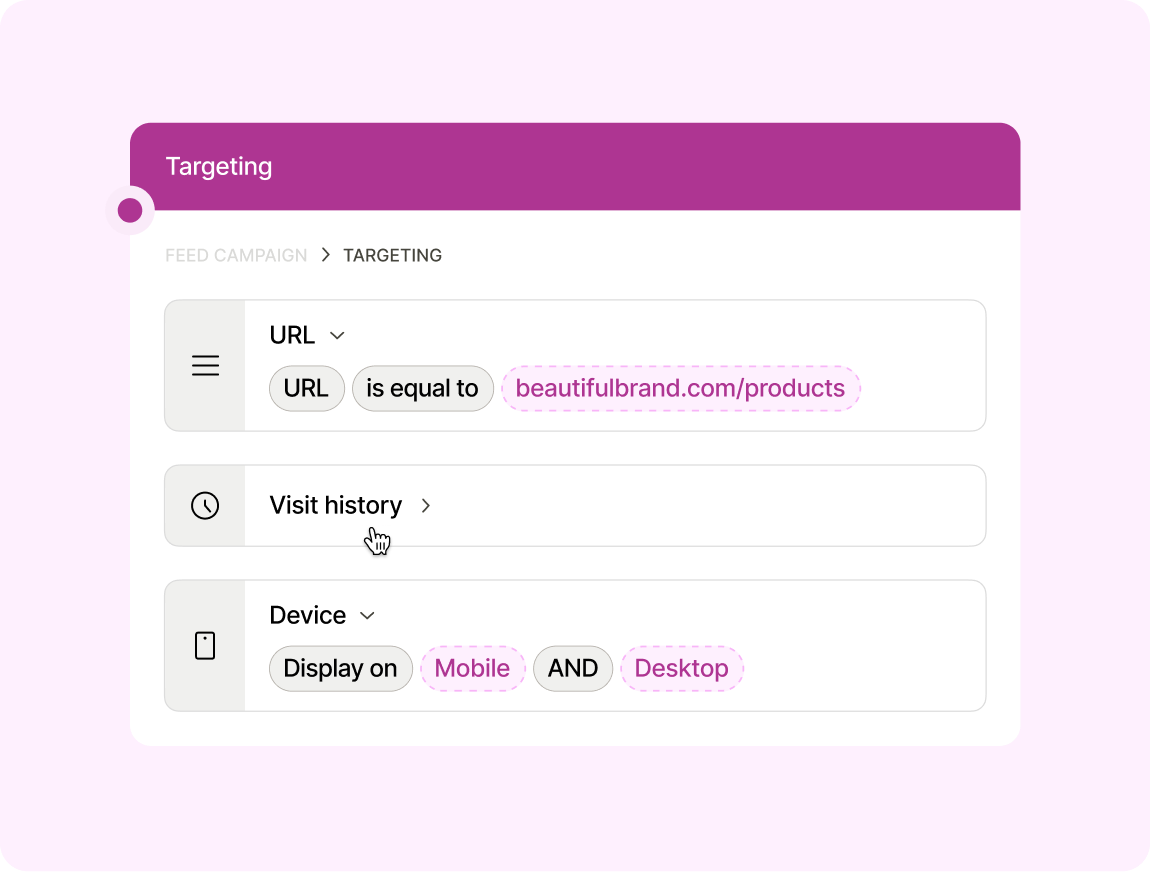Viewport: 1150px width, 872px height.
Task: Click the pink dot marker on the card edge
Action: [x=129, y=210]
